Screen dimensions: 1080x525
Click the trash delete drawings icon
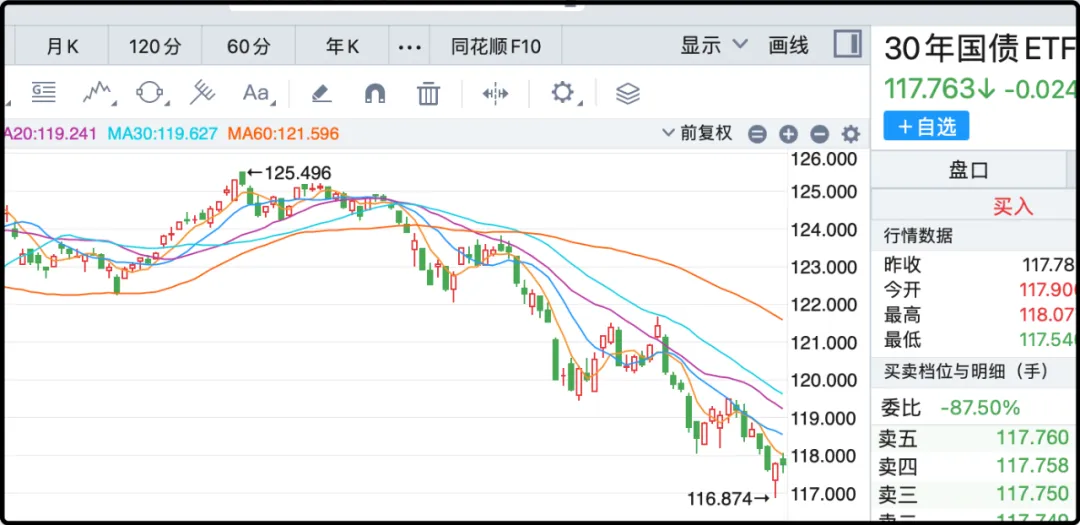(x=428, y=94)
